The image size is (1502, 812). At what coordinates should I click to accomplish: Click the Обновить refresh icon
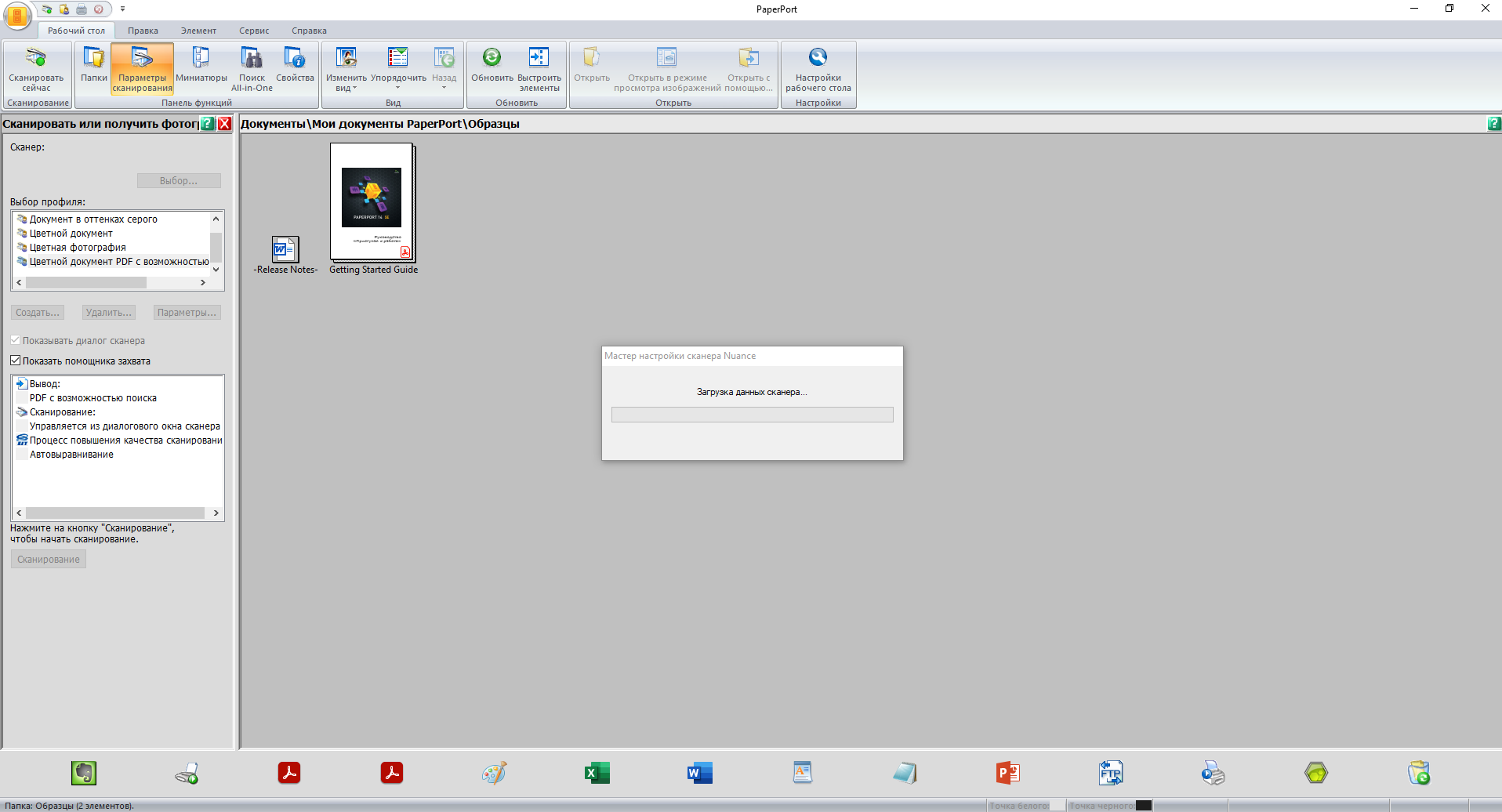coord(492,64)
